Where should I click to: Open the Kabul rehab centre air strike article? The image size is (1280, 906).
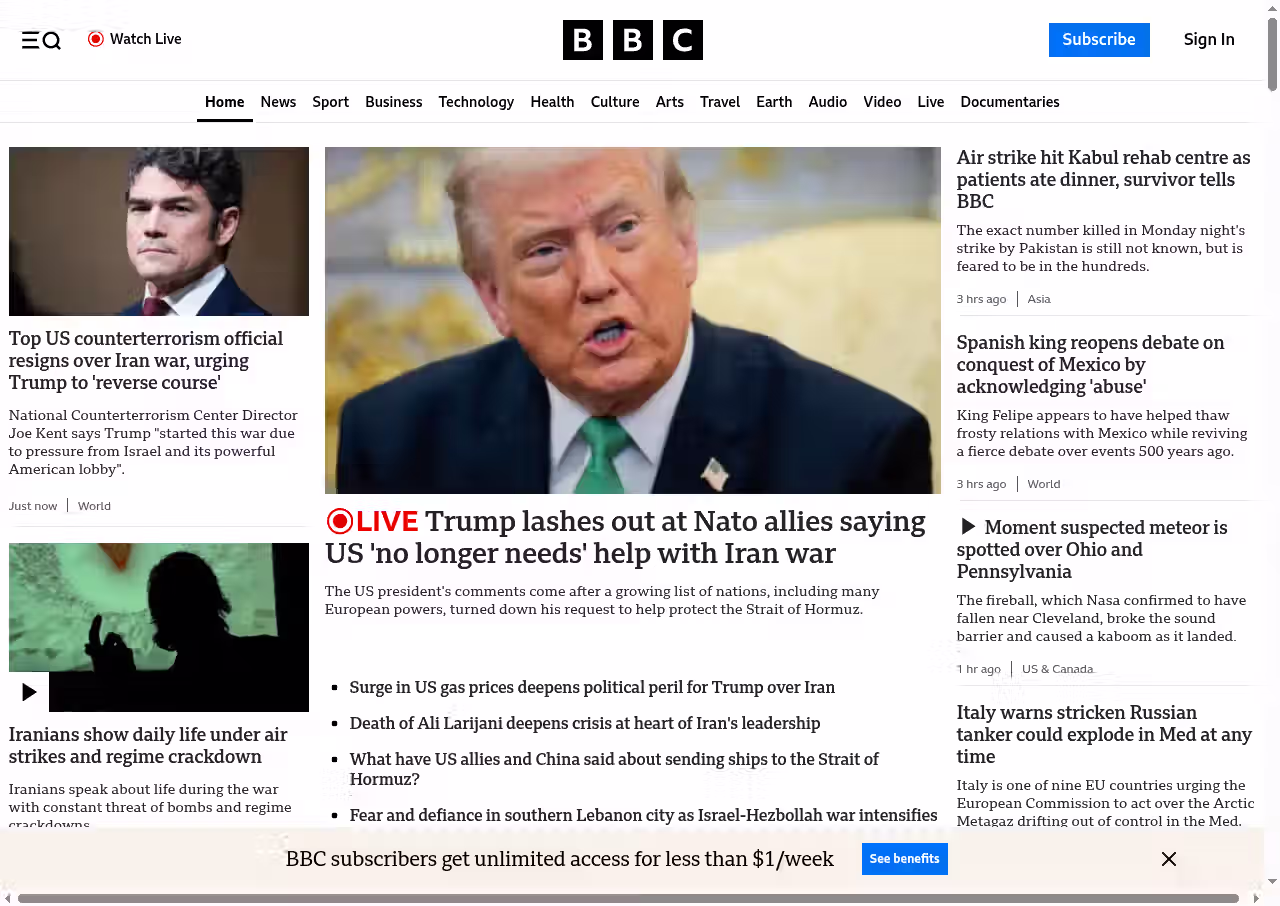tap(1103, 180)
